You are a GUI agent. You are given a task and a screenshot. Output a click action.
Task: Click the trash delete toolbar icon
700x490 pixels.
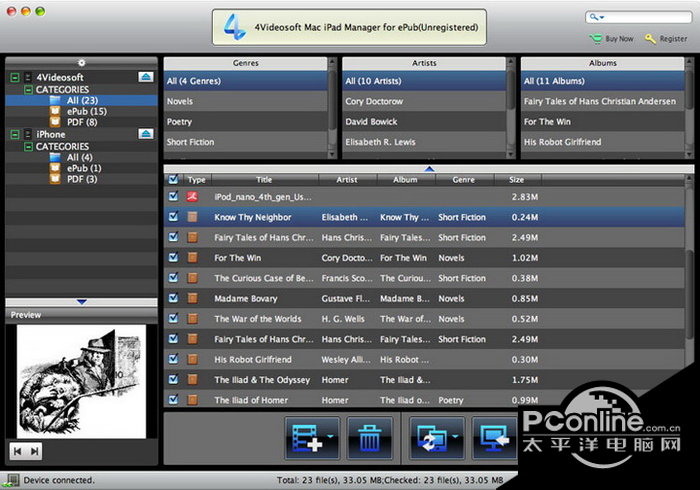[x=370, y=438]
